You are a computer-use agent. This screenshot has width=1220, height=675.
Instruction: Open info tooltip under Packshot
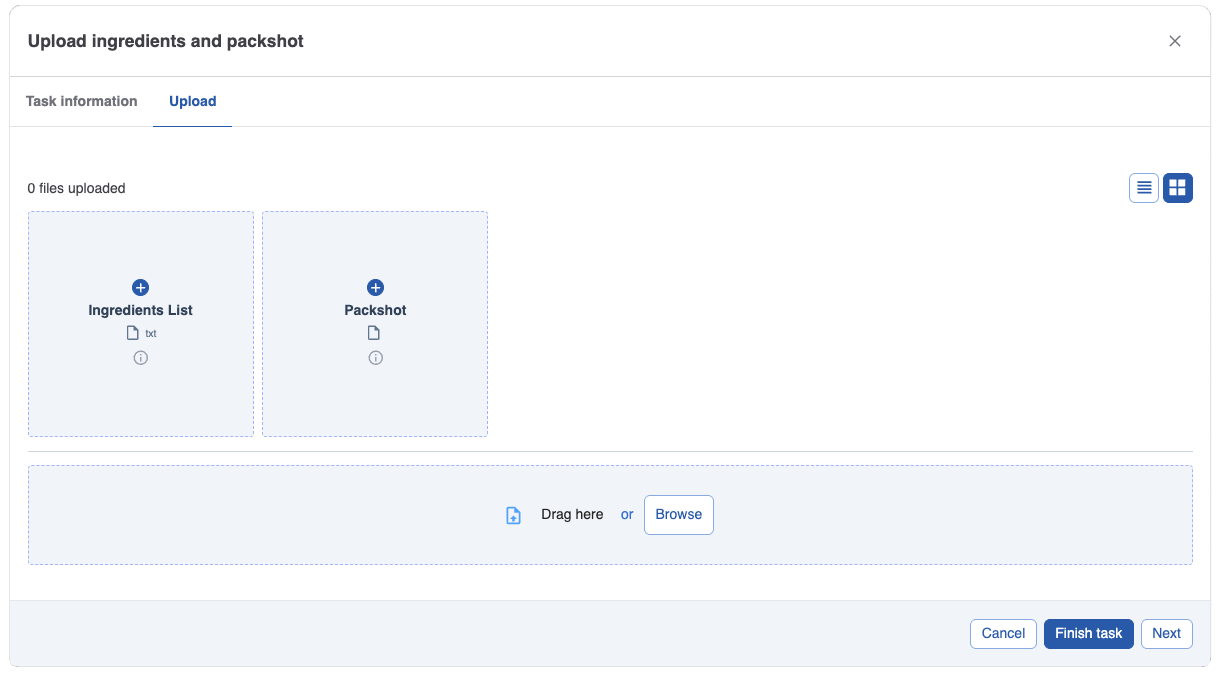(x=375, y=357)
